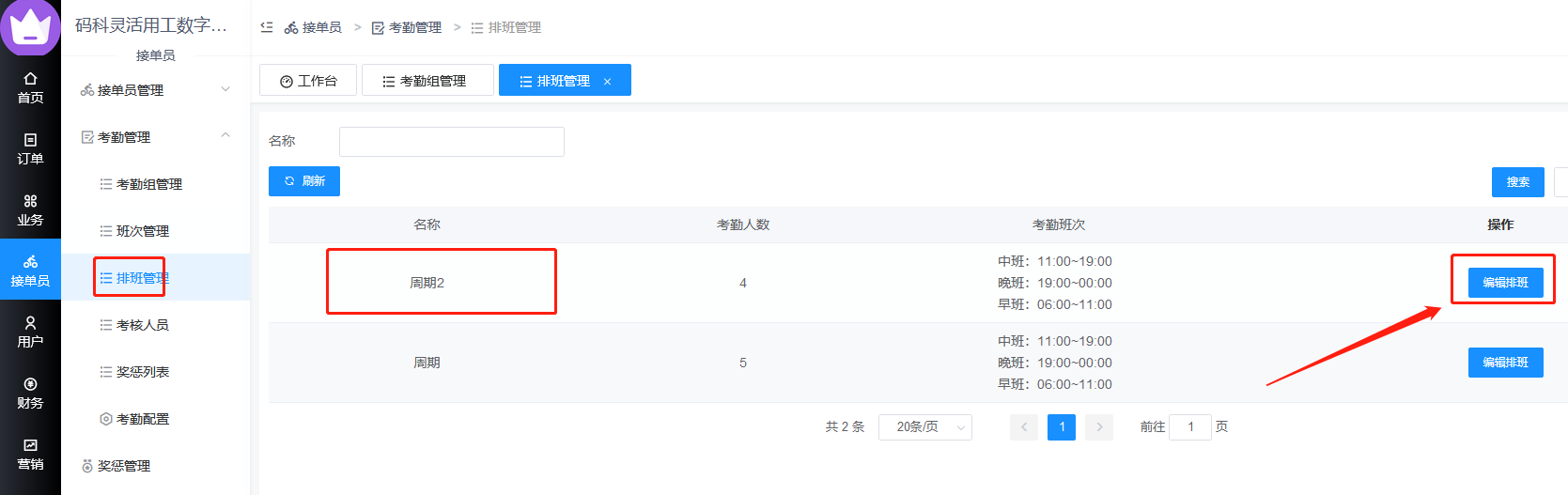Click the 名称 search input field
This screenshot has height=495, width=1568.
451,142
